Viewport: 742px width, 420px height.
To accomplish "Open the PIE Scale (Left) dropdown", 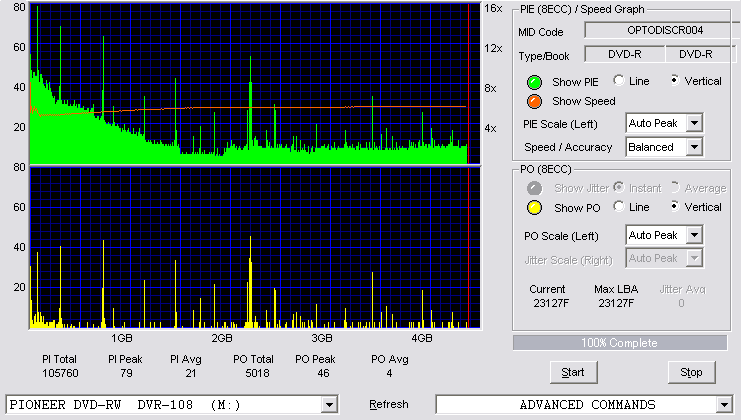I will click(x=694, y=123).
